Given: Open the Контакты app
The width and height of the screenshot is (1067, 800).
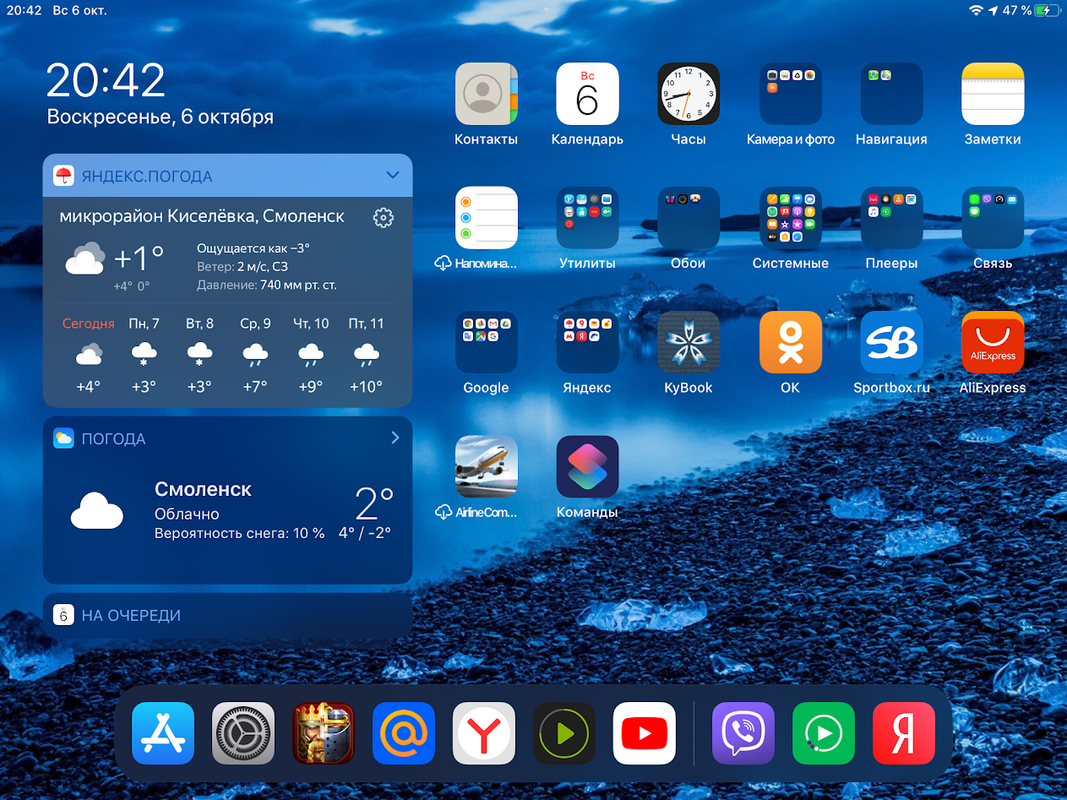Looking at the screenshot, I should coord(486,94).
